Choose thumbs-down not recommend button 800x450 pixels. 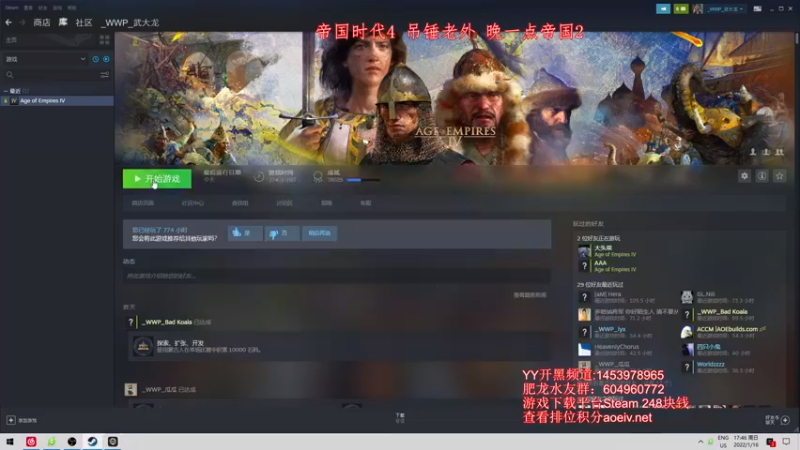[282, 233]
